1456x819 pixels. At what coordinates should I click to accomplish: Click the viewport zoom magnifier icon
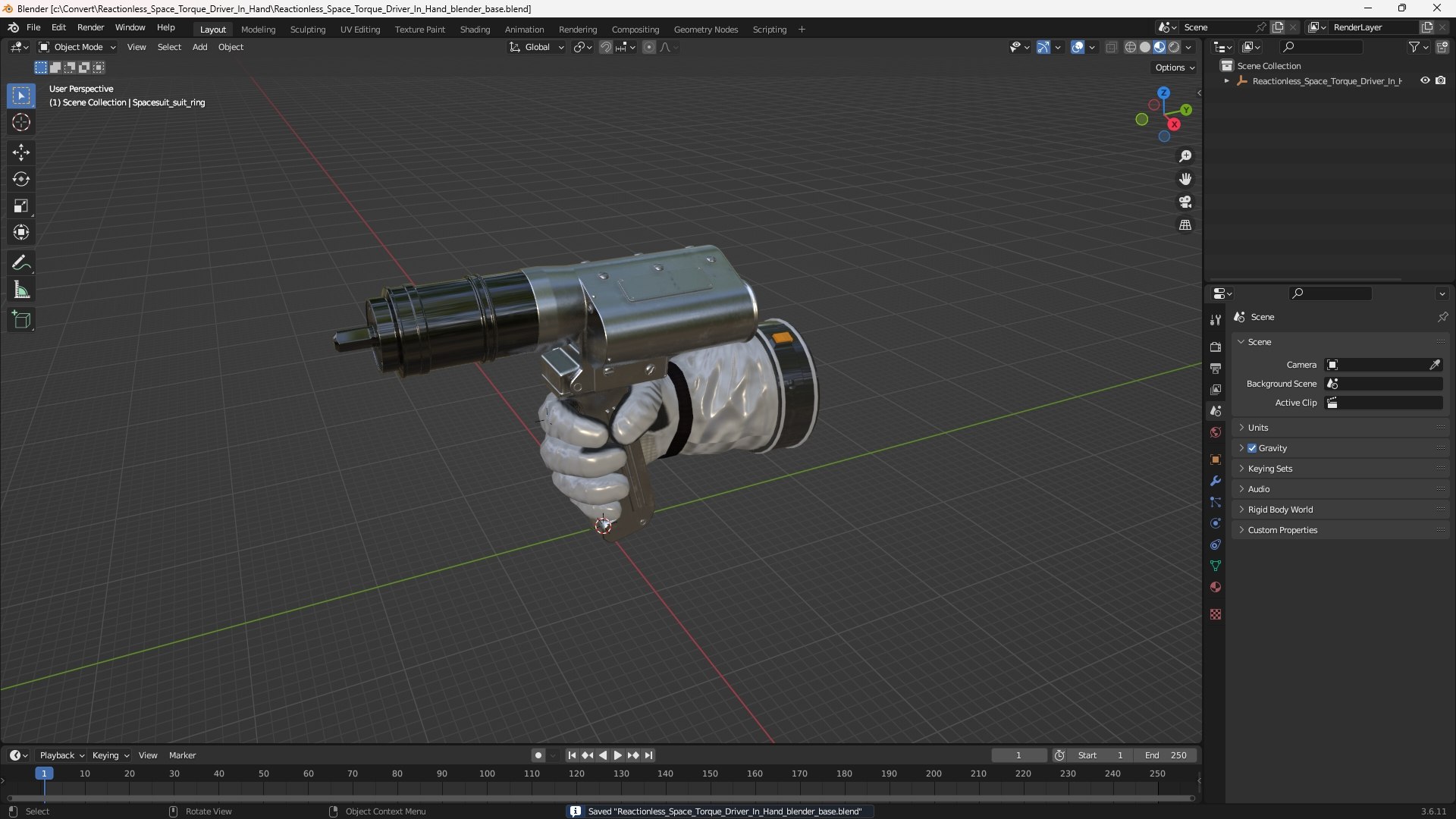(1185, 156)
